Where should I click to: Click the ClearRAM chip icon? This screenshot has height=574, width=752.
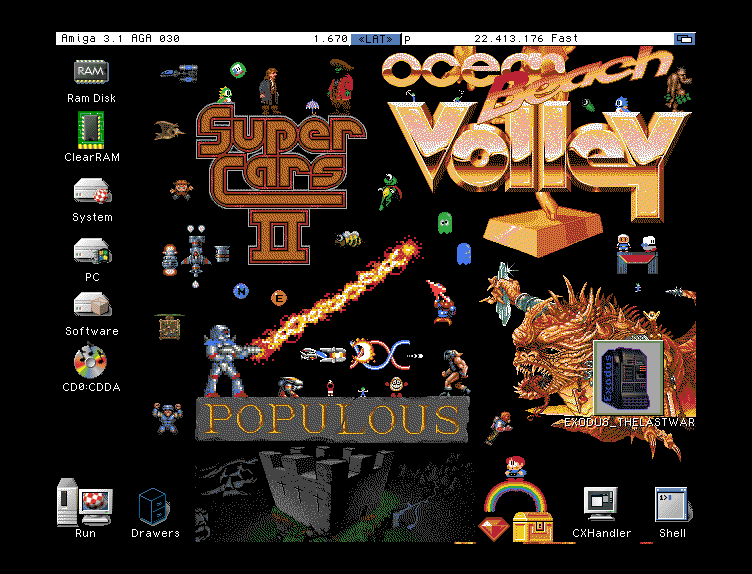91,129
